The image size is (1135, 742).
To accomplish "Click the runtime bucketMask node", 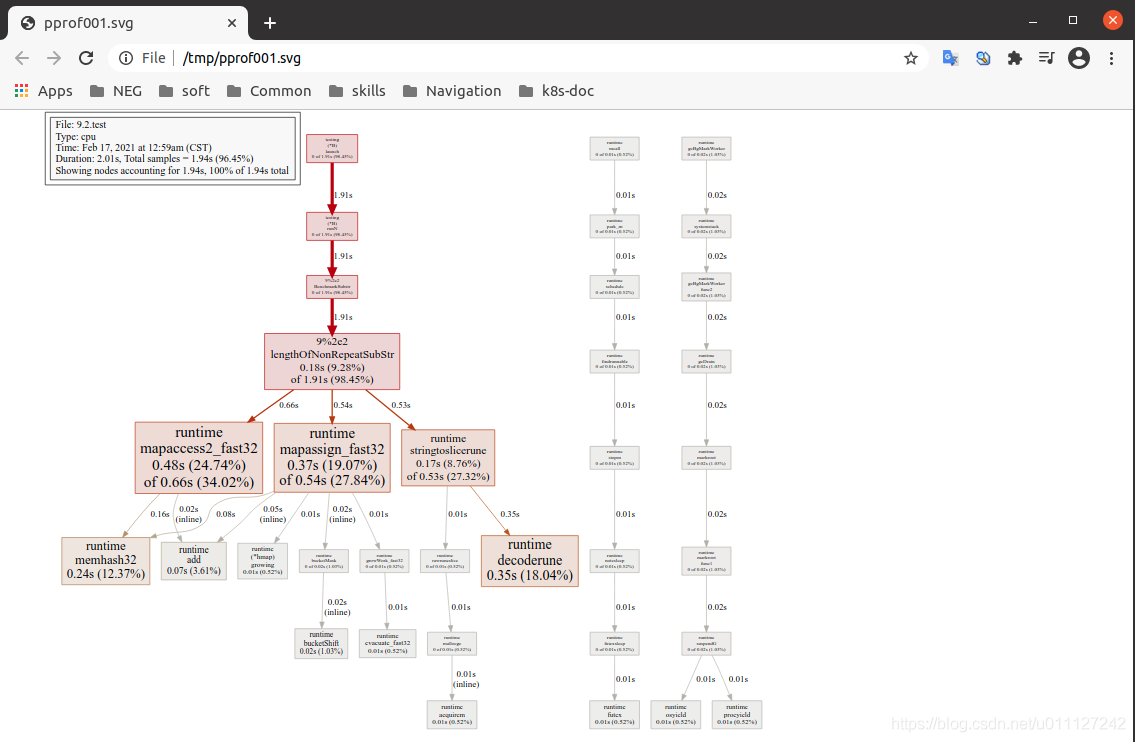I will pos(324,560).
